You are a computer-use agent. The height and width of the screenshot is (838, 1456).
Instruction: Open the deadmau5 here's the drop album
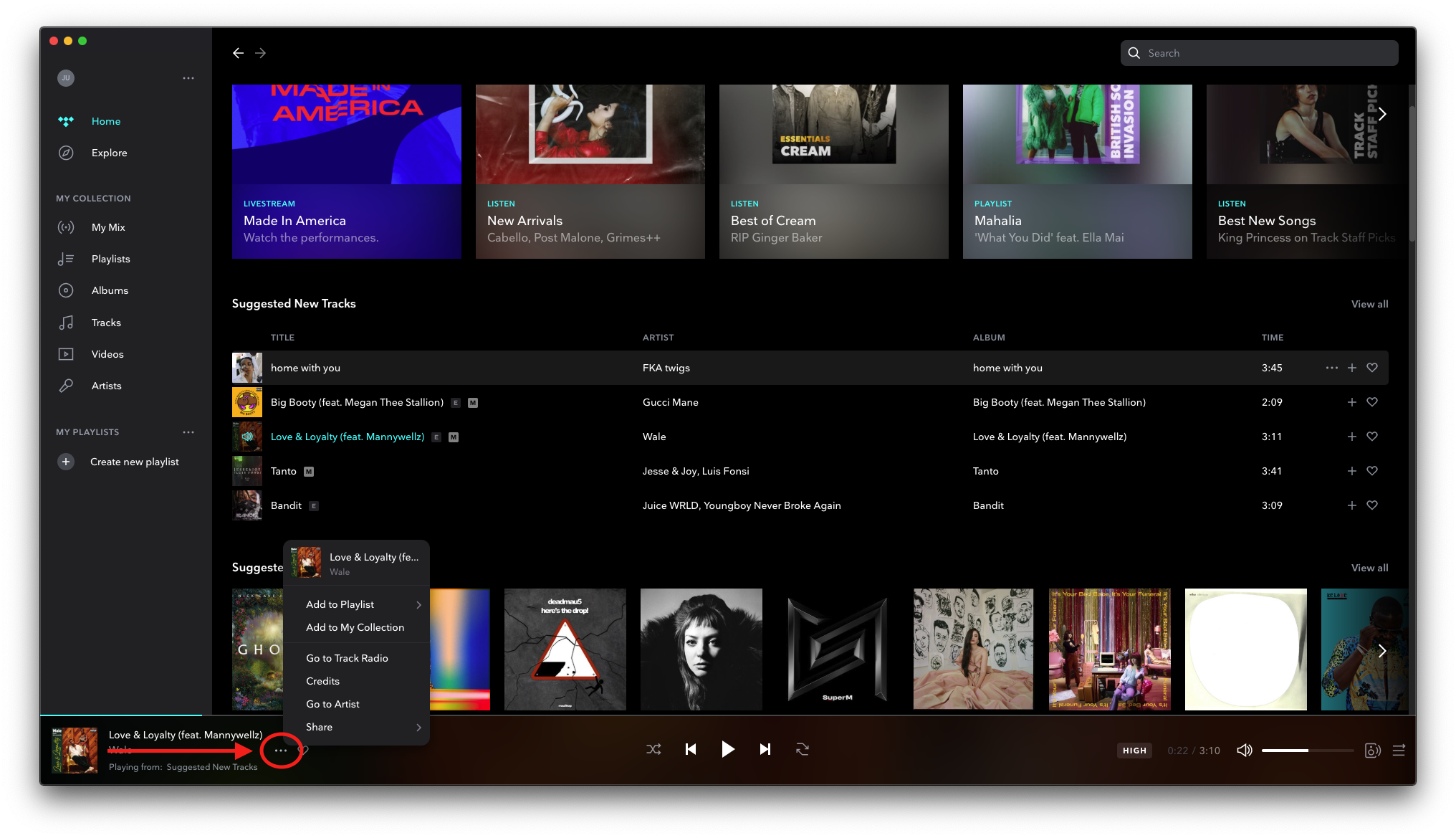(x=565, y=649)
